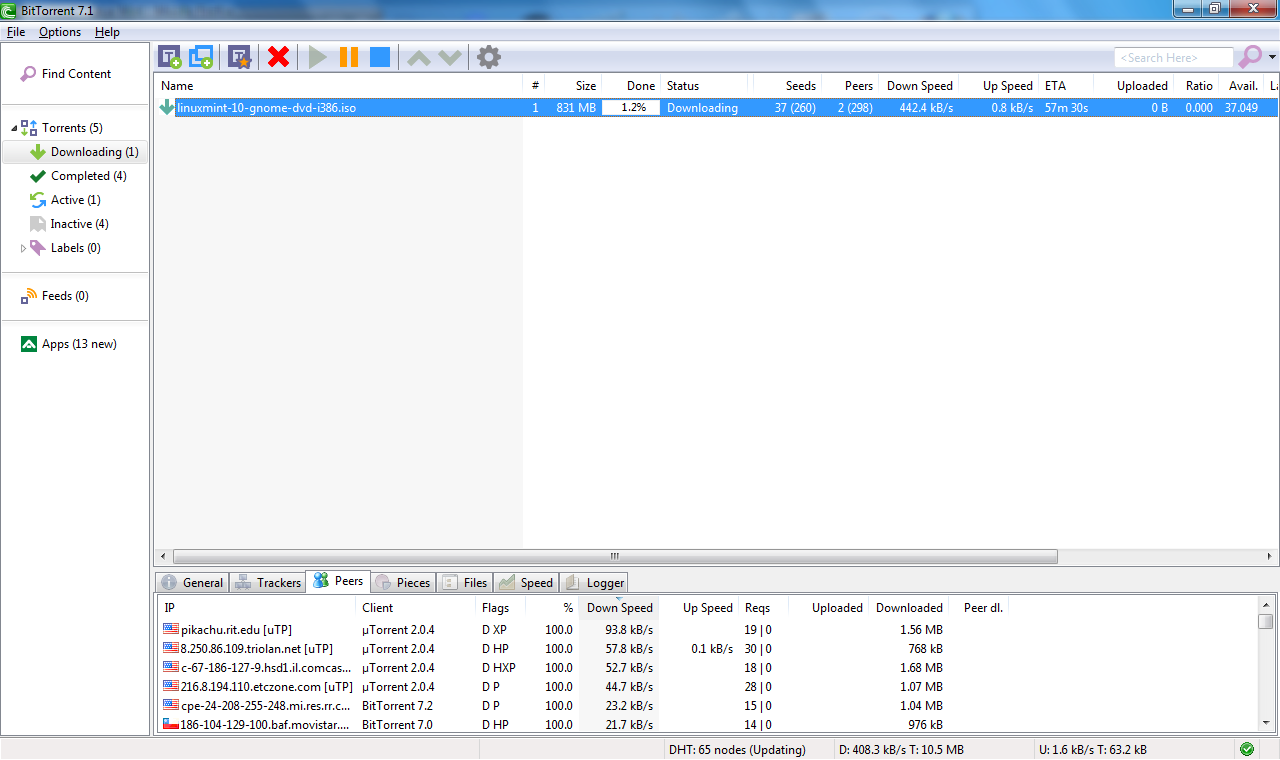
Task: Select the cpe-24-208-255-248 peer row
Action: 707,706
